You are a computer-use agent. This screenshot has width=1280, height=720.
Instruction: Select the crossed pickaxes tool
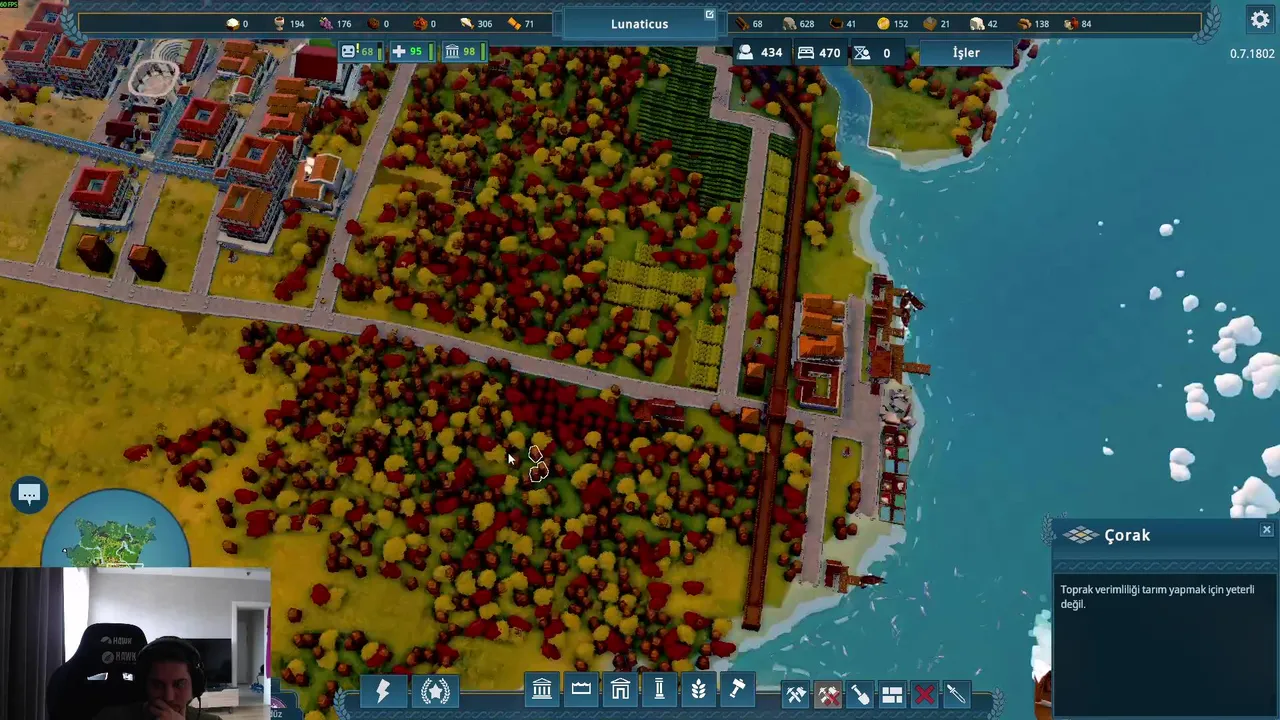point(796,694)
